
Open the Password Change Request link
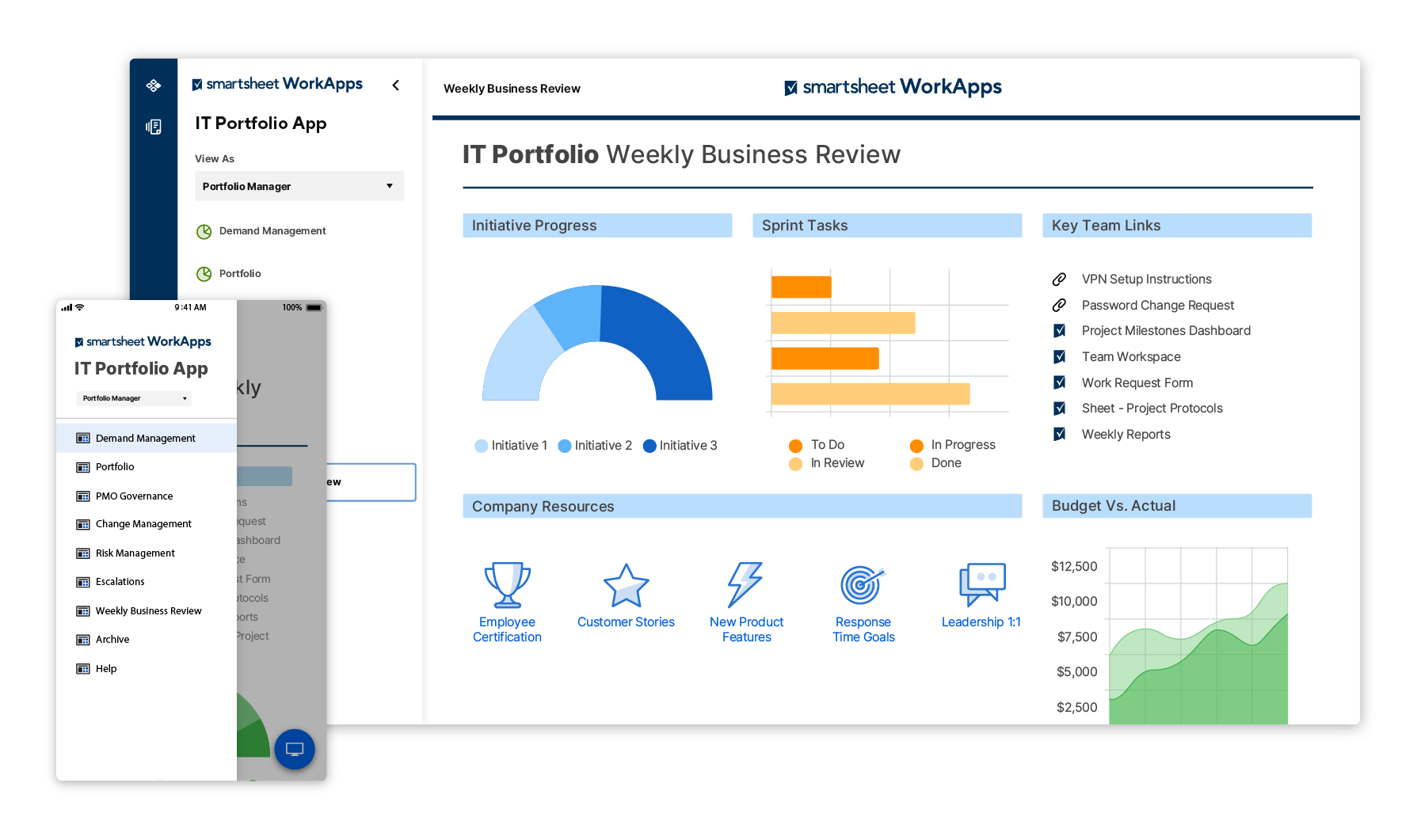pyautogui.click(x=1157, y=305)
